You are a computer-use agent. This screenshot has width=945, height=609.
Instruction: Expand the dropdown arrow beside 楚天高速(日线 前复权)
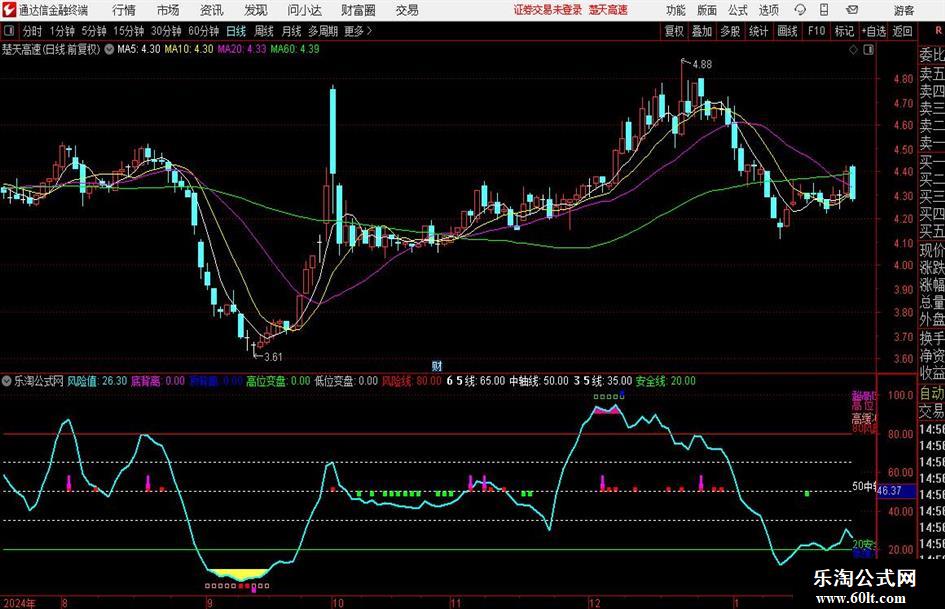(x=109, y=49)
